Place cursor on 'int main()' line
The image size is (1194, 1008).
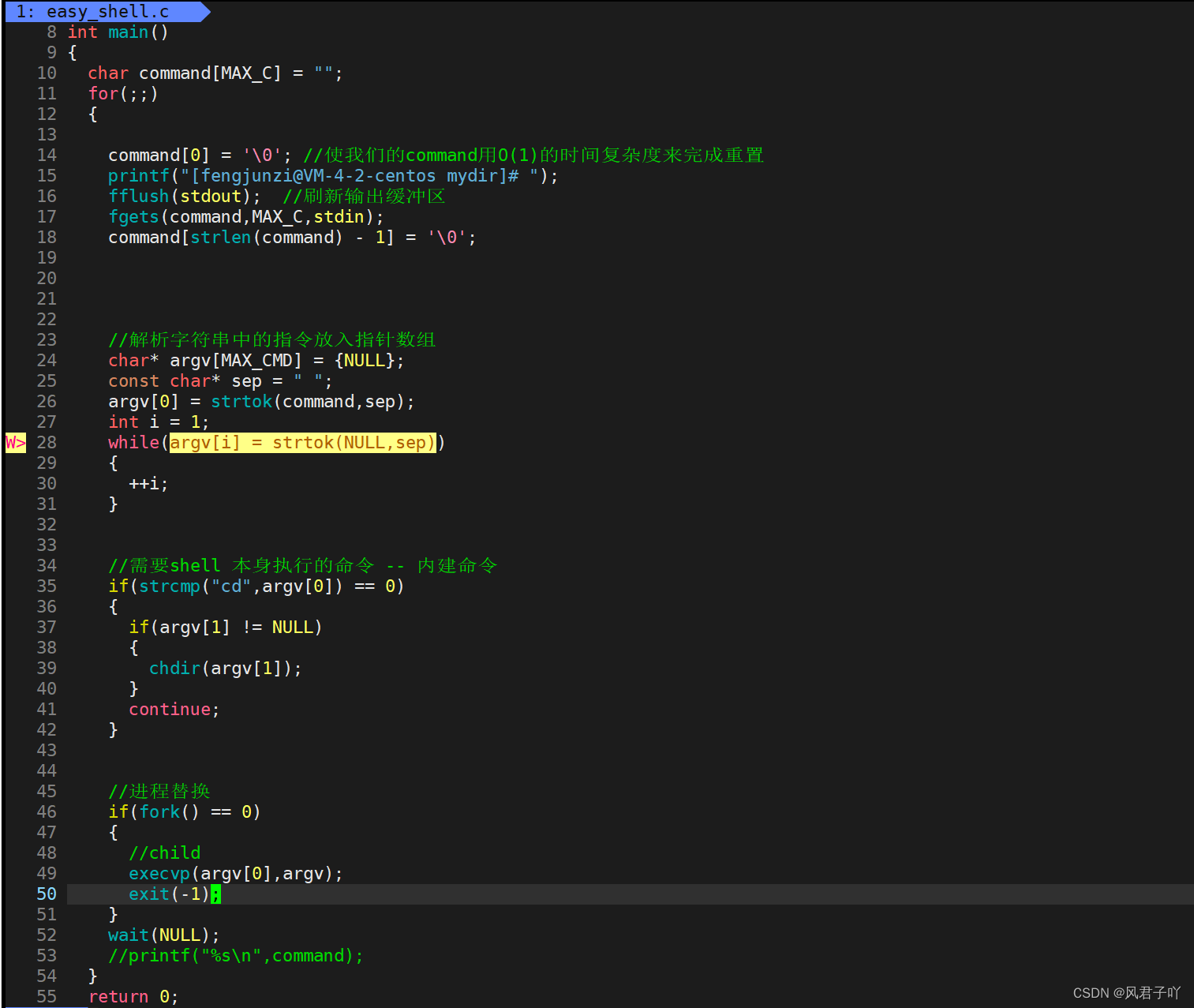coord(118,32)
